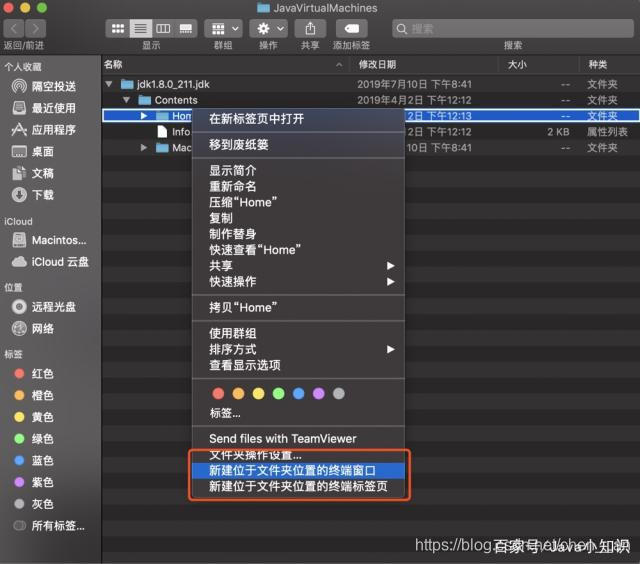640x564 pixels.
Task: Expand the Mac folder disclosure triangle
Action: pyautogui.click(x=144, y=147)
